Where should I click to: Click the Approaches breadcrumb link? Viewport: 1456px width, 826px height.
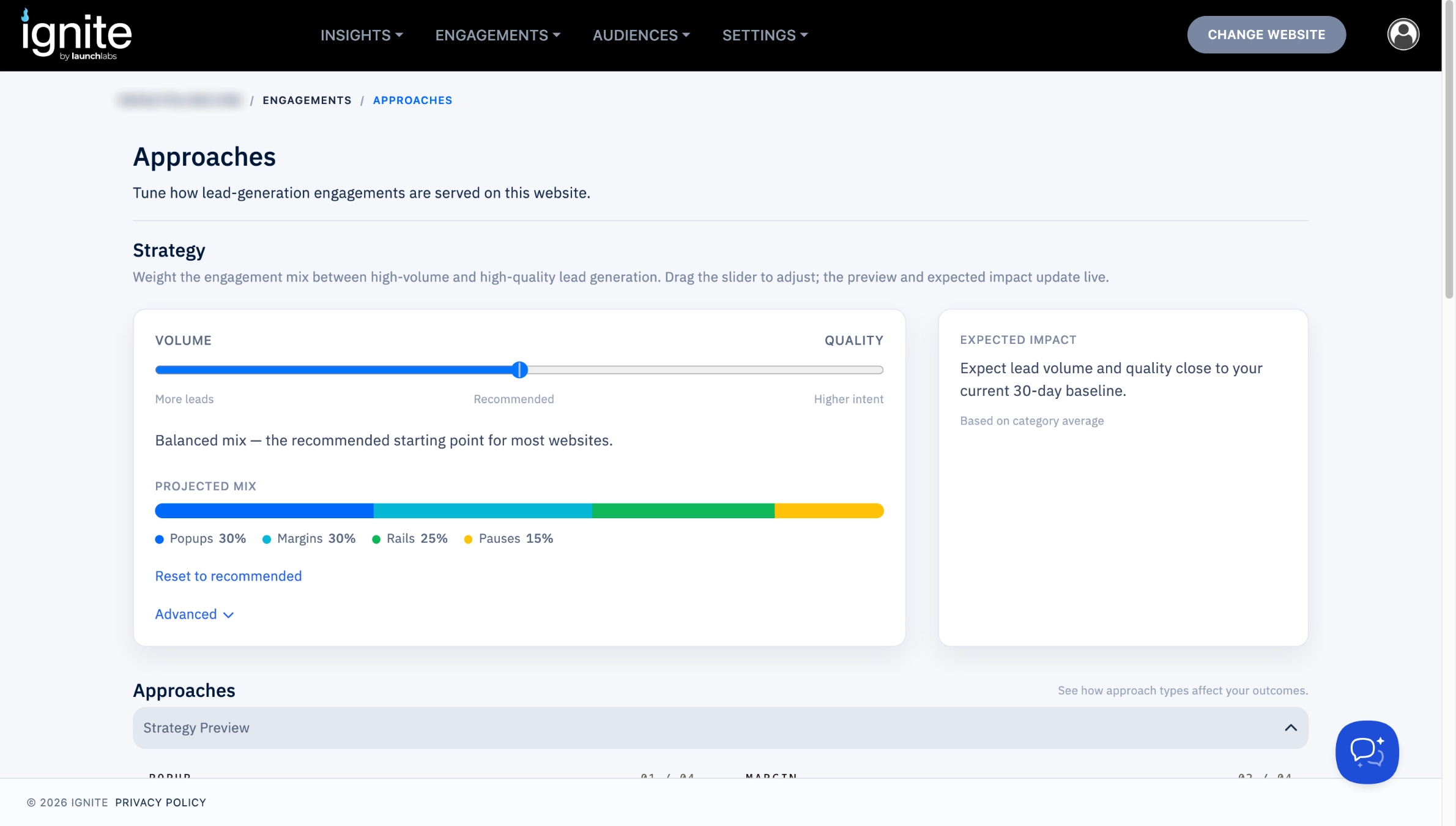point(412,100)
